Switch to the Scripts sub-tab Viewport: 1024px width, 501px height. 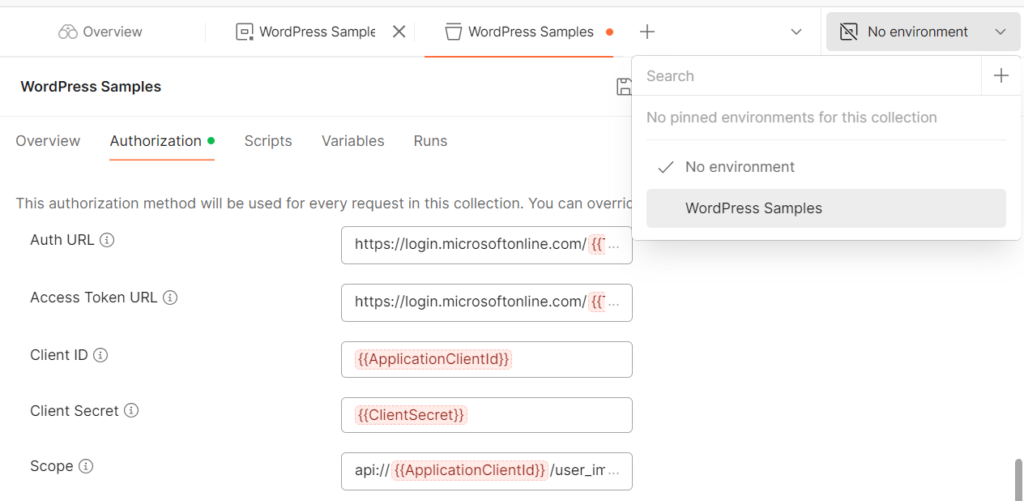pos(268,140)
